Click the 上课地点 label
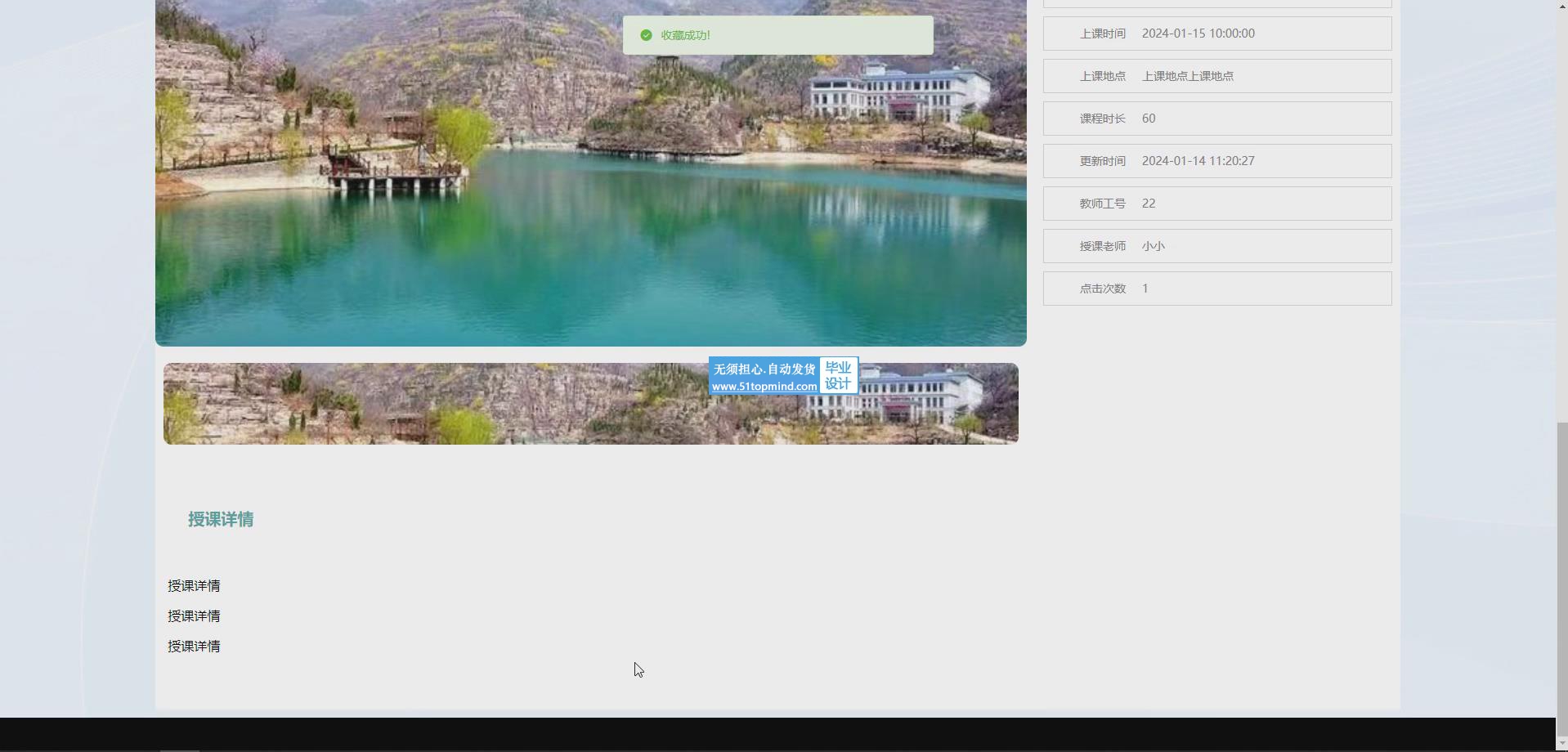 click(x=1102, y=76)
